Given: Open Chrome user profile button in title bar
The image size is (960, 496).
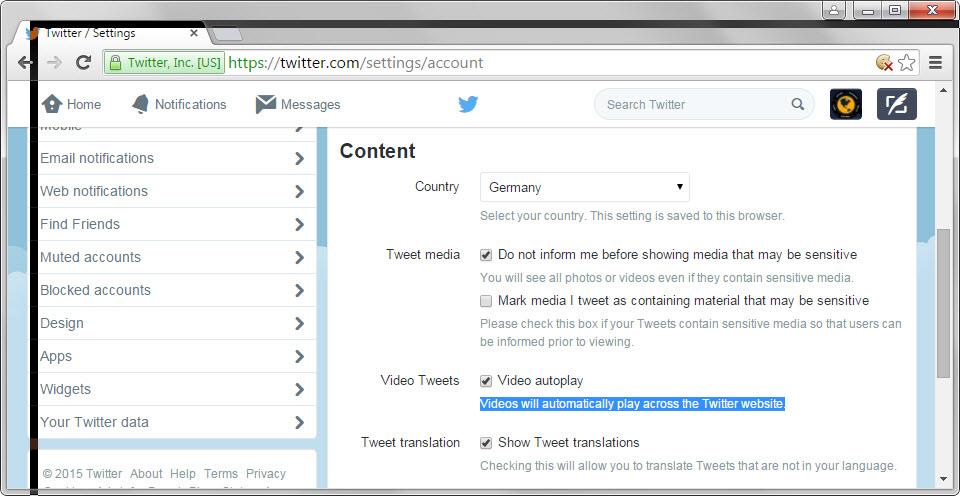Looking at the screenshot, I should pos(834,10).
